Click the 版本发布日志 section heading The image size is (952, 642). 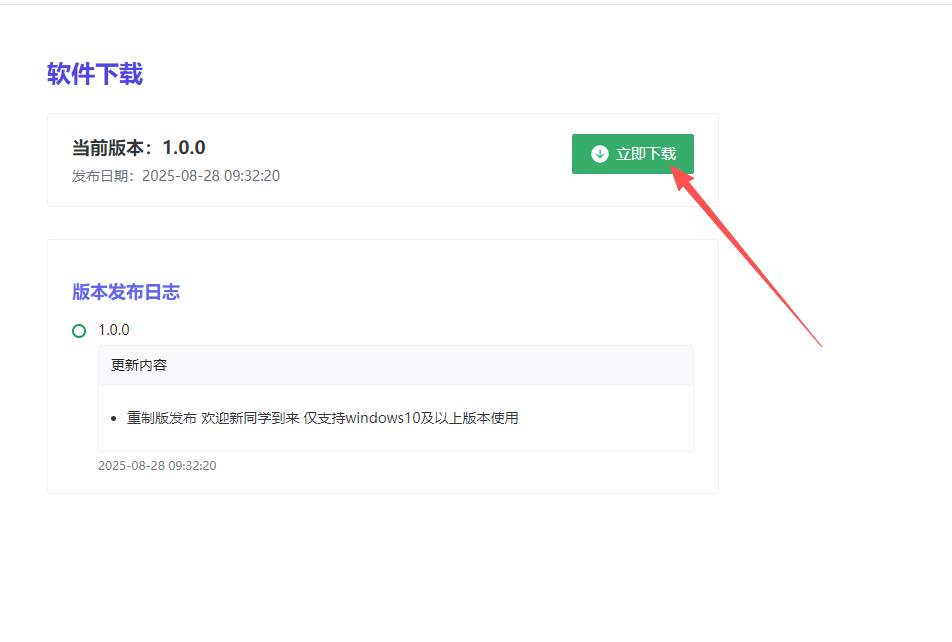click(x=126, y=292)
